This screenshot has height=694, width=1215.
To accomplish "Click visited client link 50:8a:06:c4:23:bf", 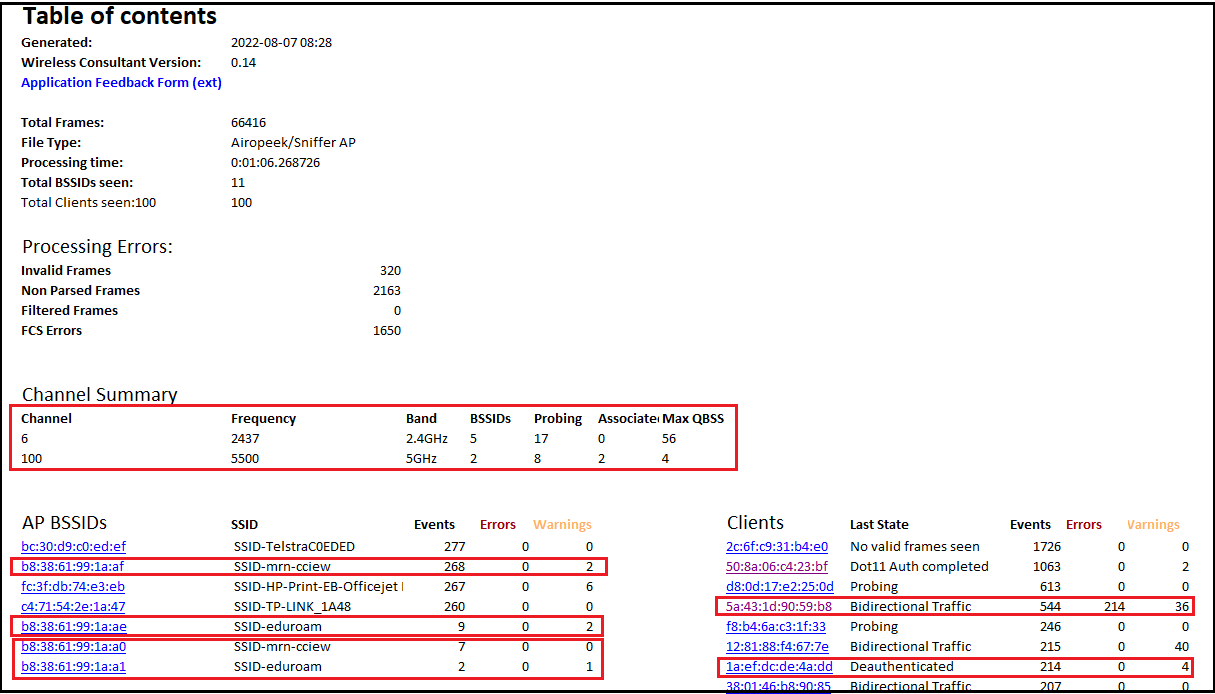I will point(777,566).
